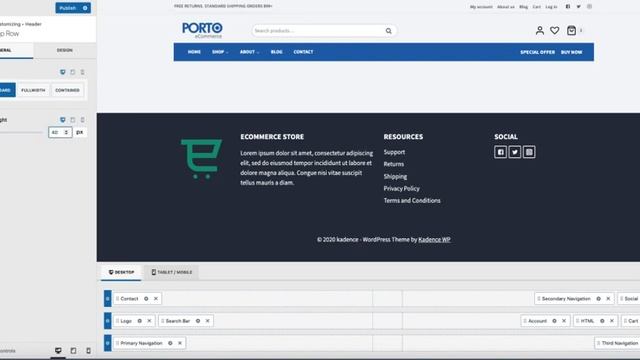Open the account user icon

540,30
